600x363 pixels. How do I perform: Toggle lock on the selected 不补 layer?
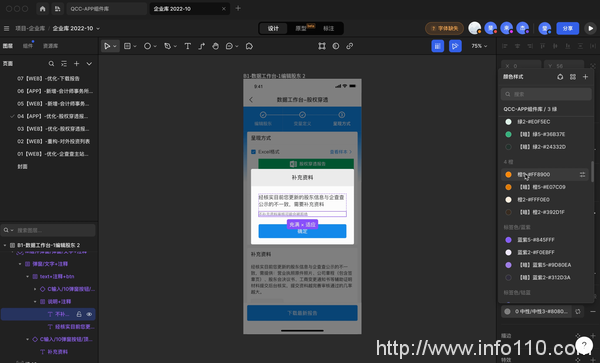(x=79, y=314)
